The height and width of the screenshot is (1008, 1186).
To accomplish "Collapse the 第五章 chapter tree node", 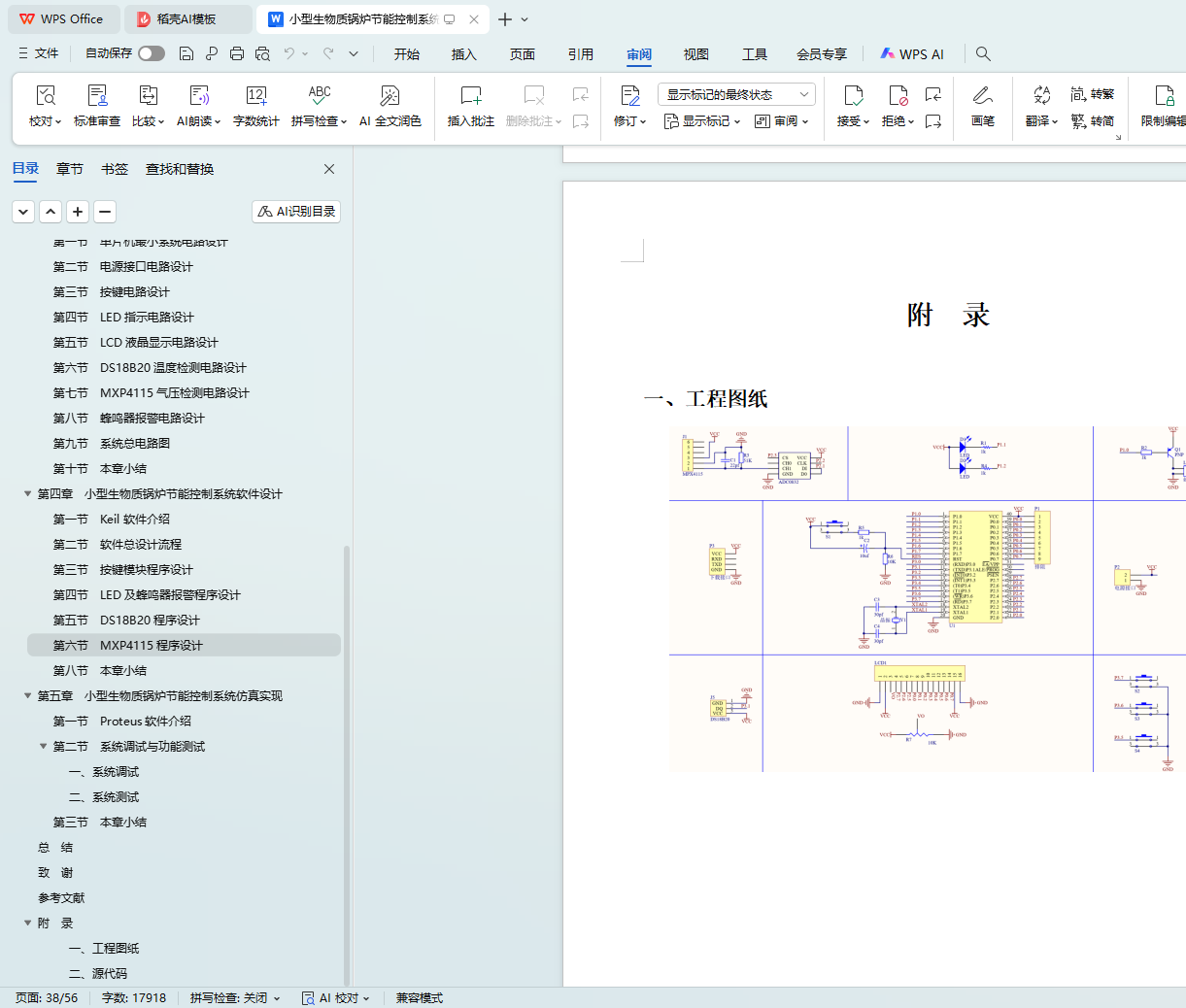I will pos(28,696).
